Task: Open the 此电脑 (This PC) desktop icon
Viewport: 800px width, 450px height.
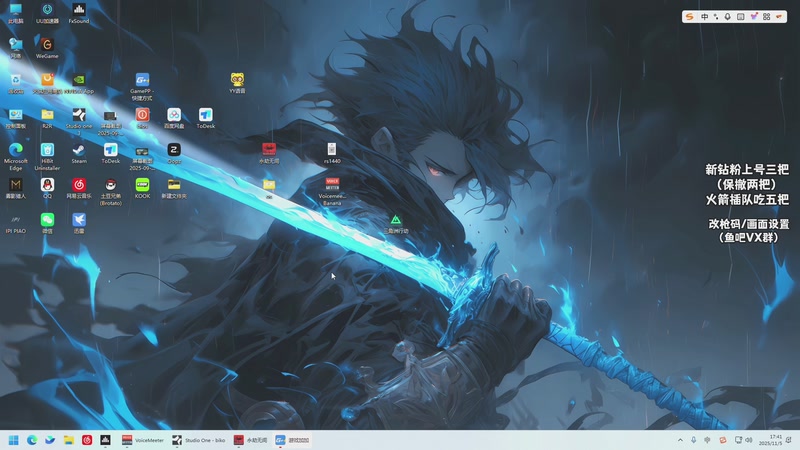Action: tap(15, 13)
